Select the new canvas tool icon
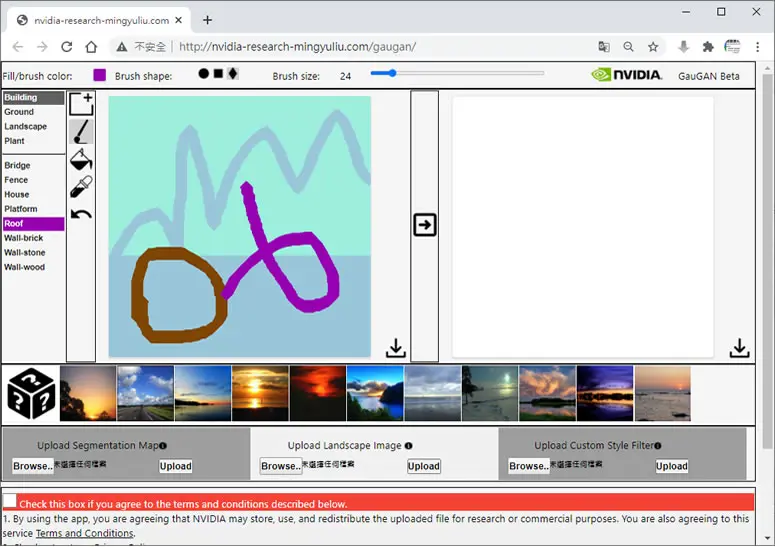Image resolution: width=775 pixels, height=547 pixels. pyautogui.click(x=81, y=104)
